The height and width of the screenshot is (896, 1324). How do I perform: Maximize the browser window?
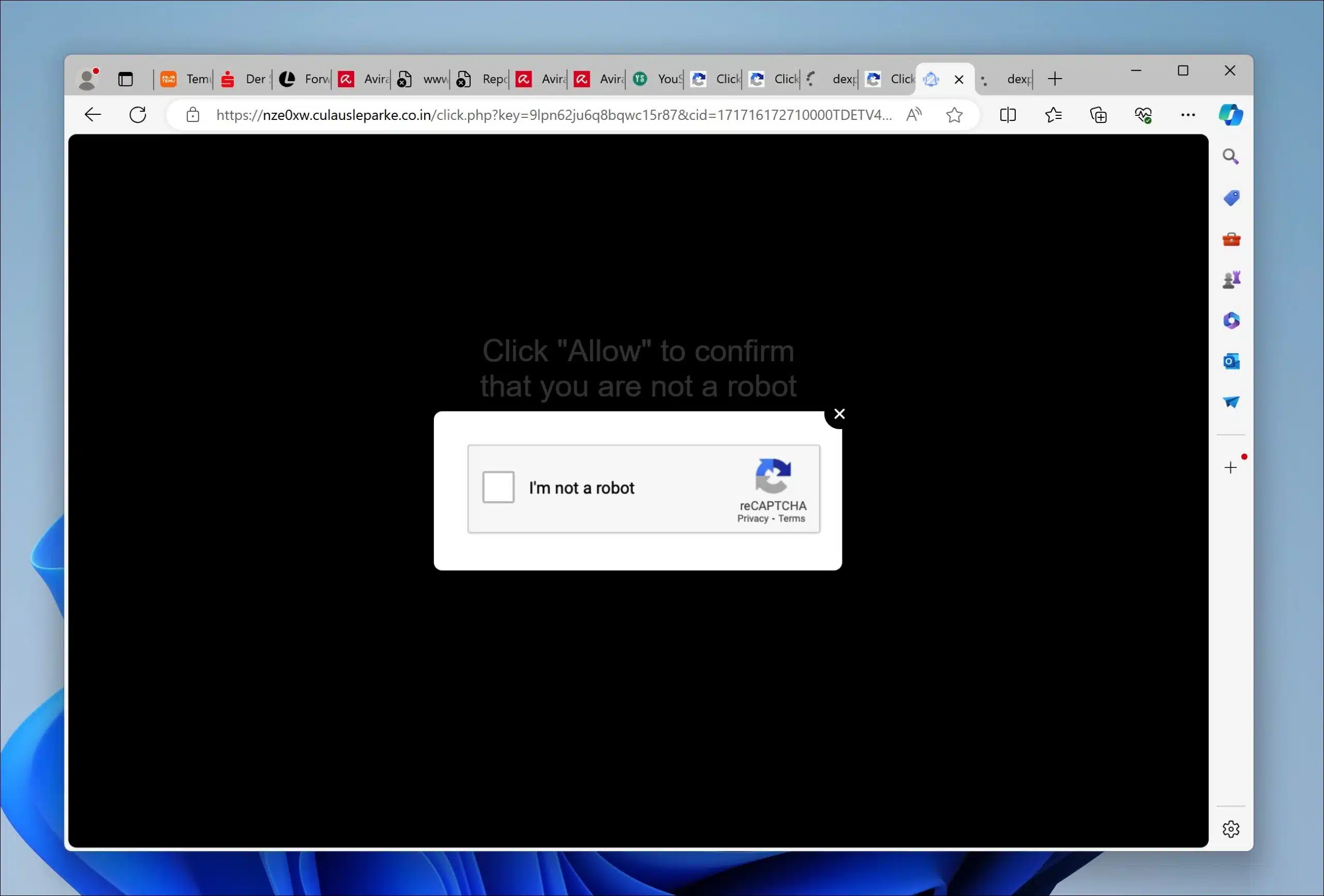(1183, 71)
